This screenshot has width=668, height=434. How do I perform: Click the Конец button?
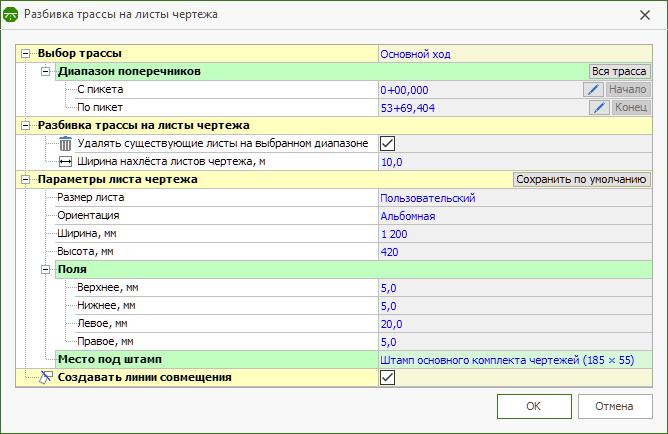point(631,107)
